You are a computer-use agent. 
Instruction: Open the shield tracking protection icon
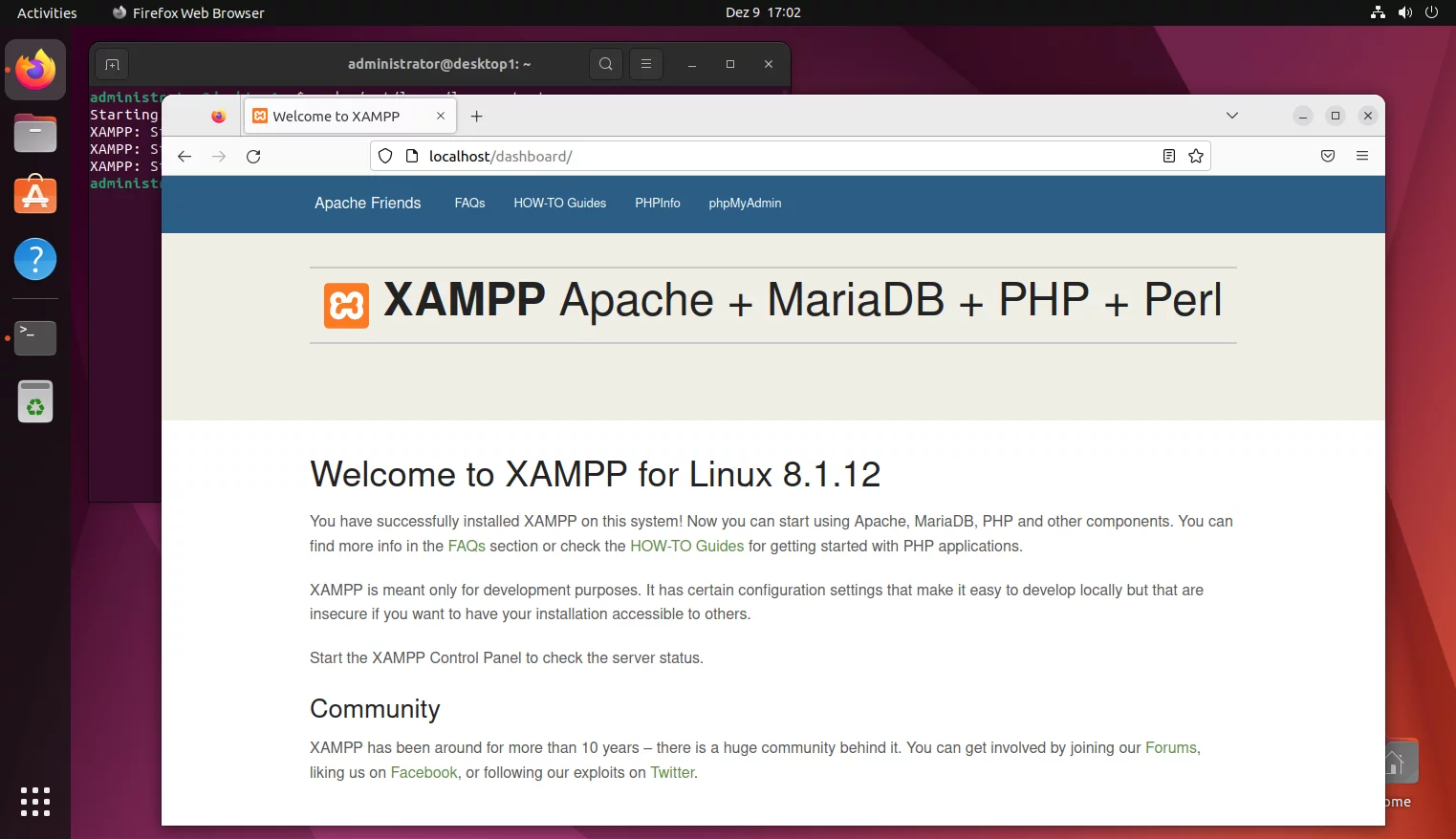click(385, 156)
